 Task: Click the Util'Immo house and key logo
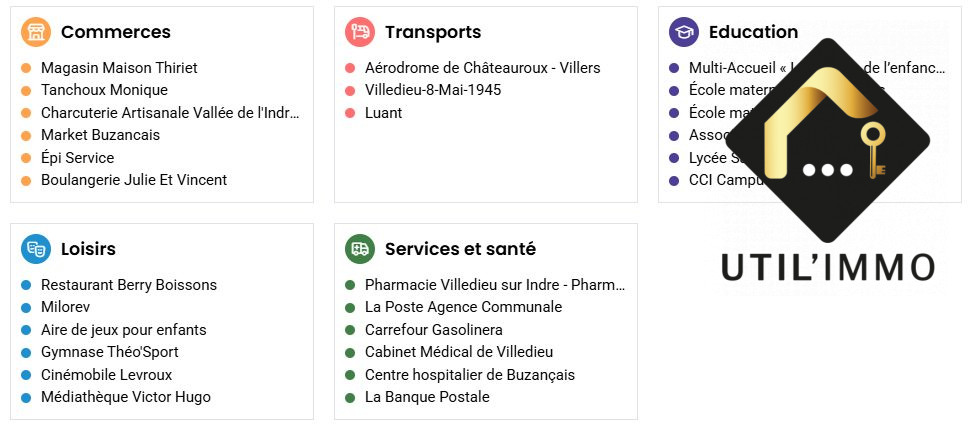826,140
